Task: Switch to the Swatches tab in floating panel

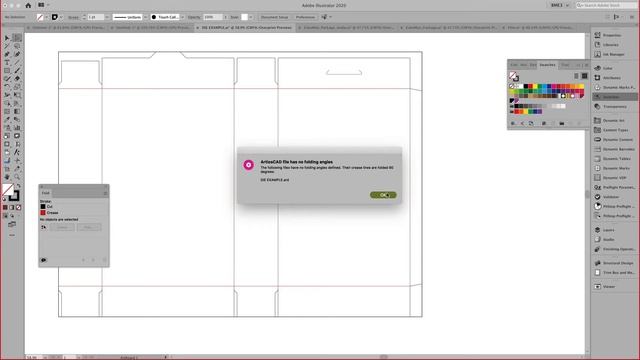Action: click(547, 65)
